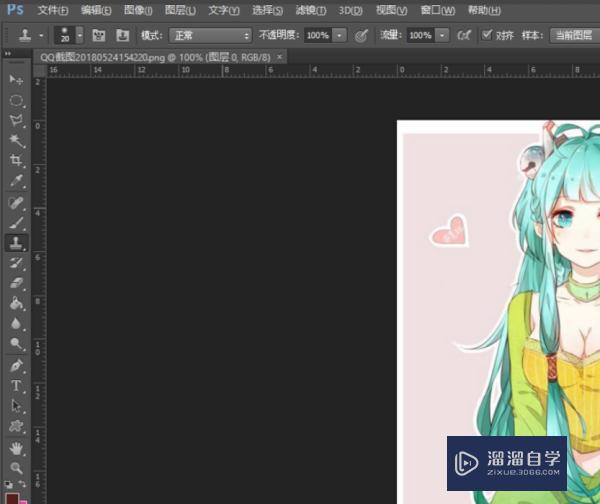This screenshot has height=504, width=600.
Task: Select the History Brush tool
Action: pyautogui.click(x=16, y=263)
